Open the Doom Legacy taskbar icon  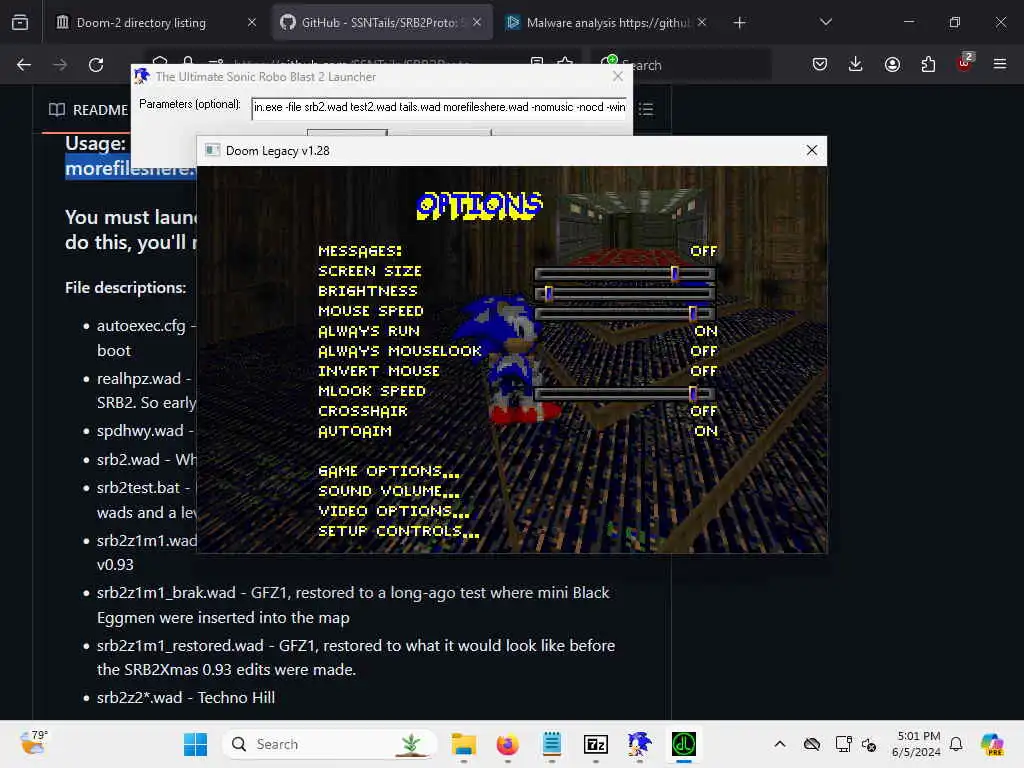[684, 744]
